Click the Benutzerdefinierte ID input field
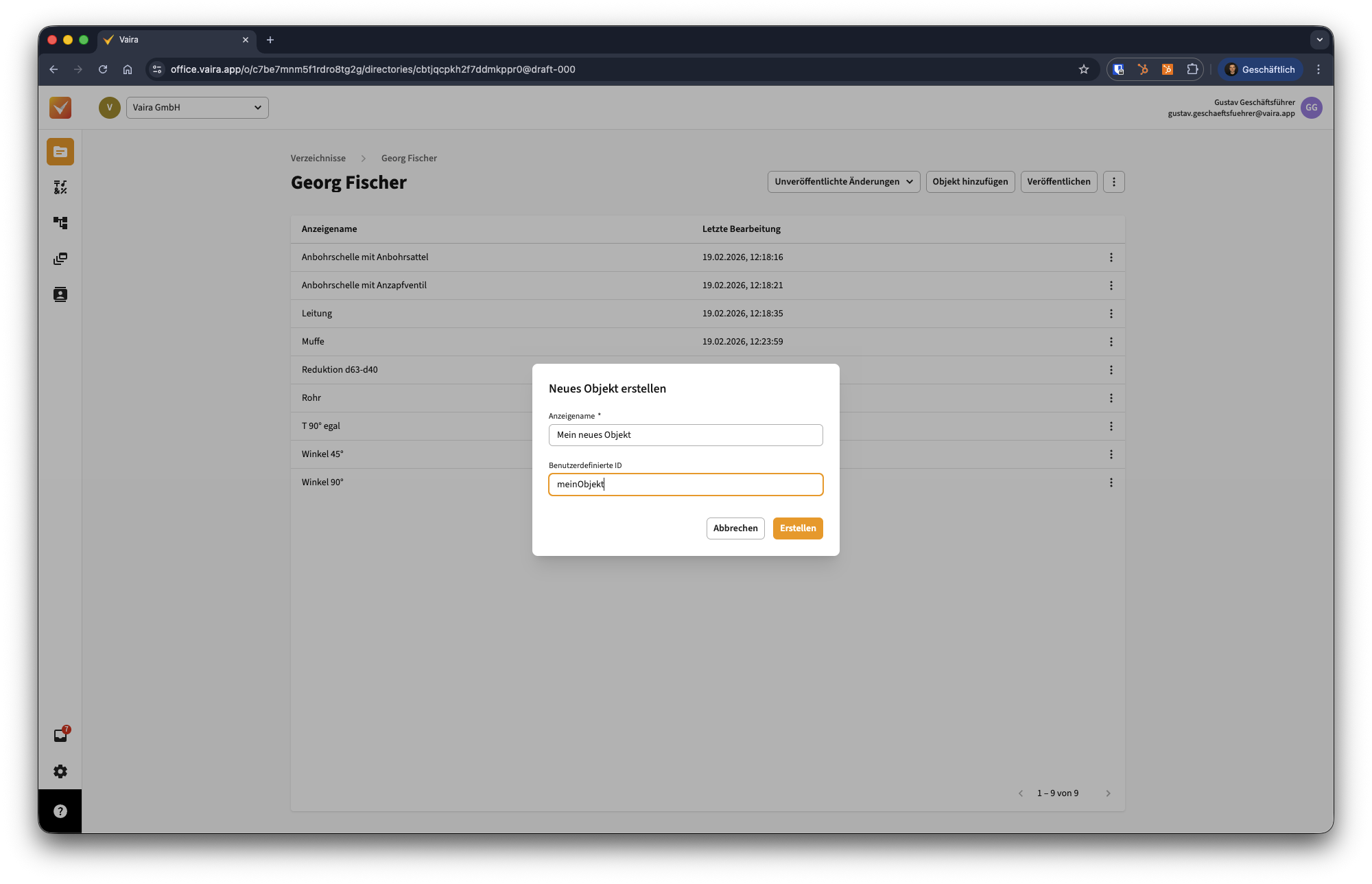1372x884 pixels. (685, 485)
